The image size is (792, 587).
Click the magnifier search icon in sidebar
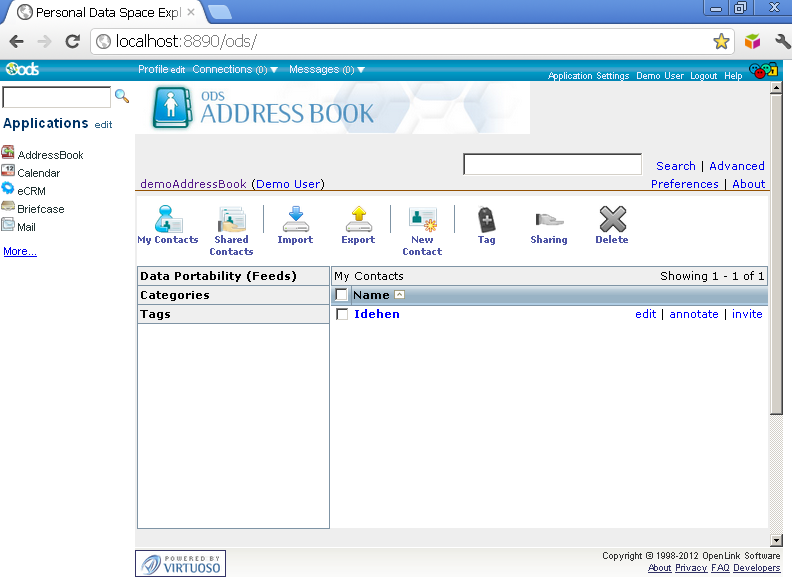coord(123,97)
